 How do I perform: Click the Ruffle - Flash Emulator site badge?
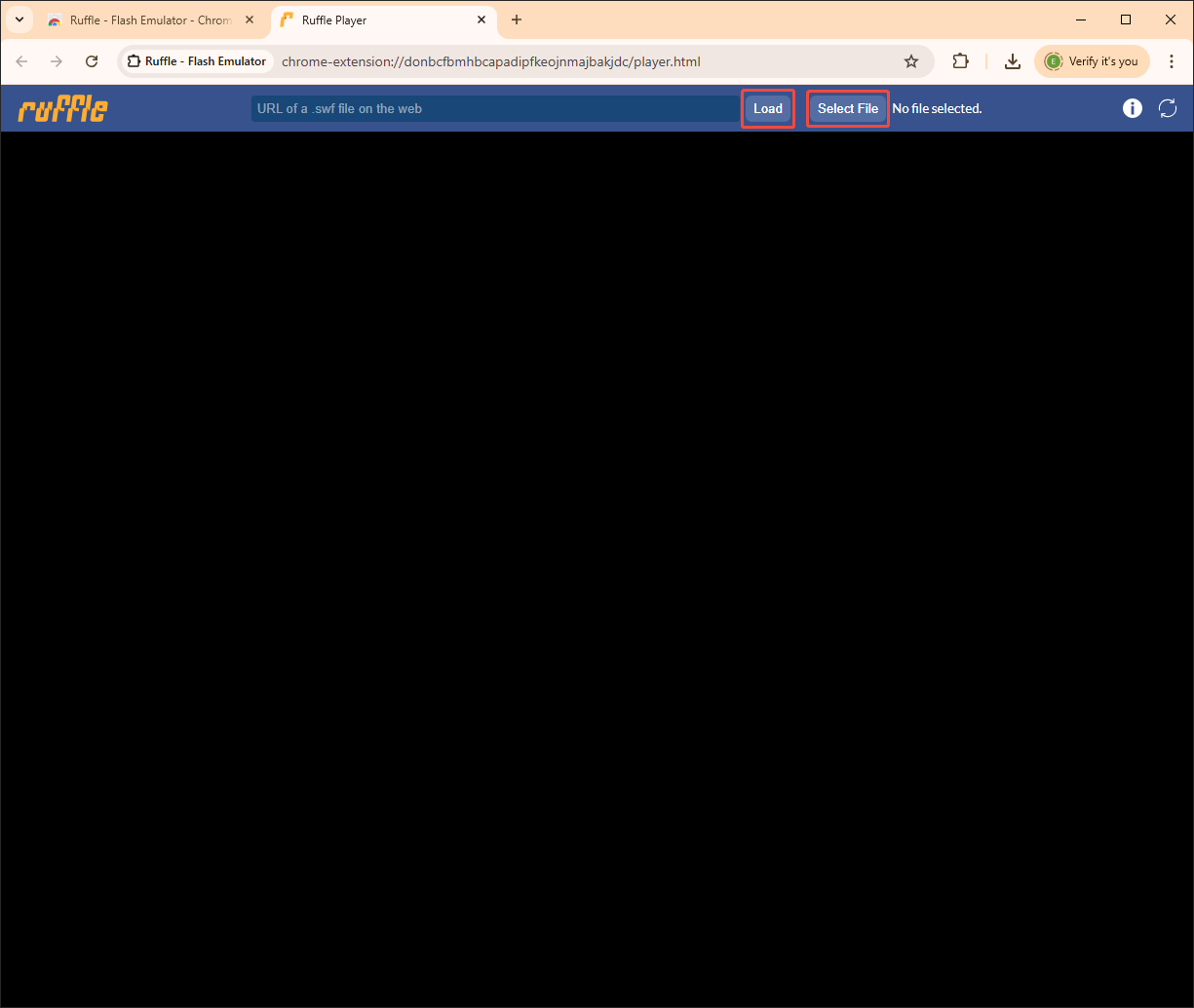pos(195,60)
